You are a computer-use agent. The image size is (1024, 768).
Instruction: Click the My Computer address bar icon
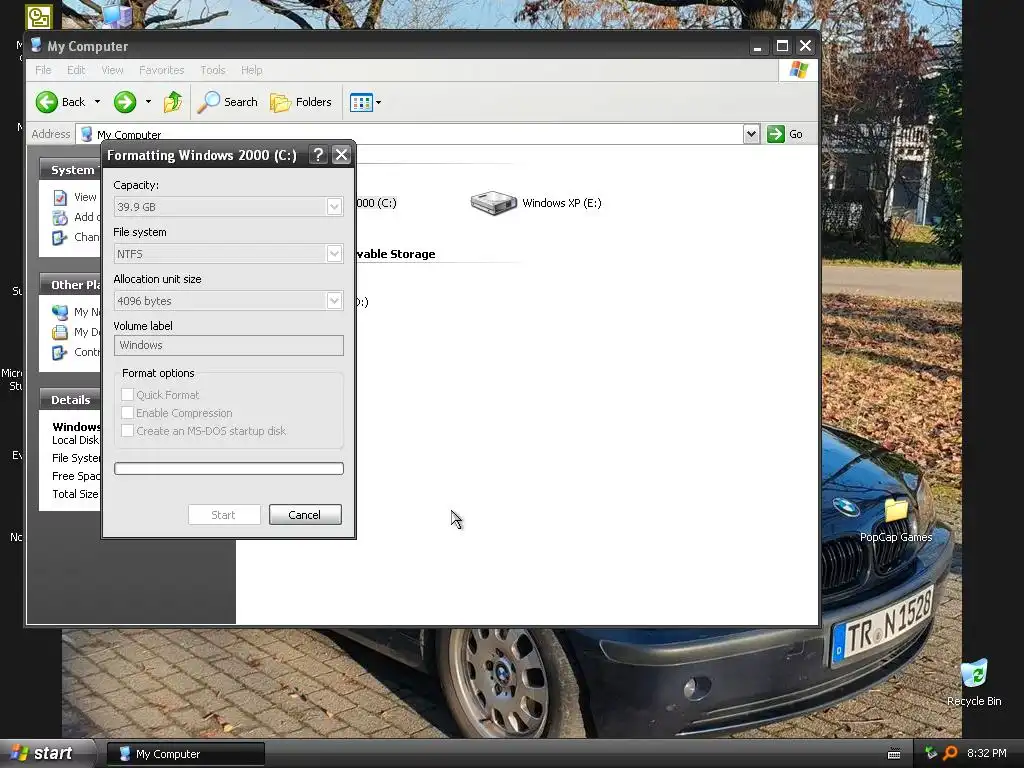(x=86, y=134)
